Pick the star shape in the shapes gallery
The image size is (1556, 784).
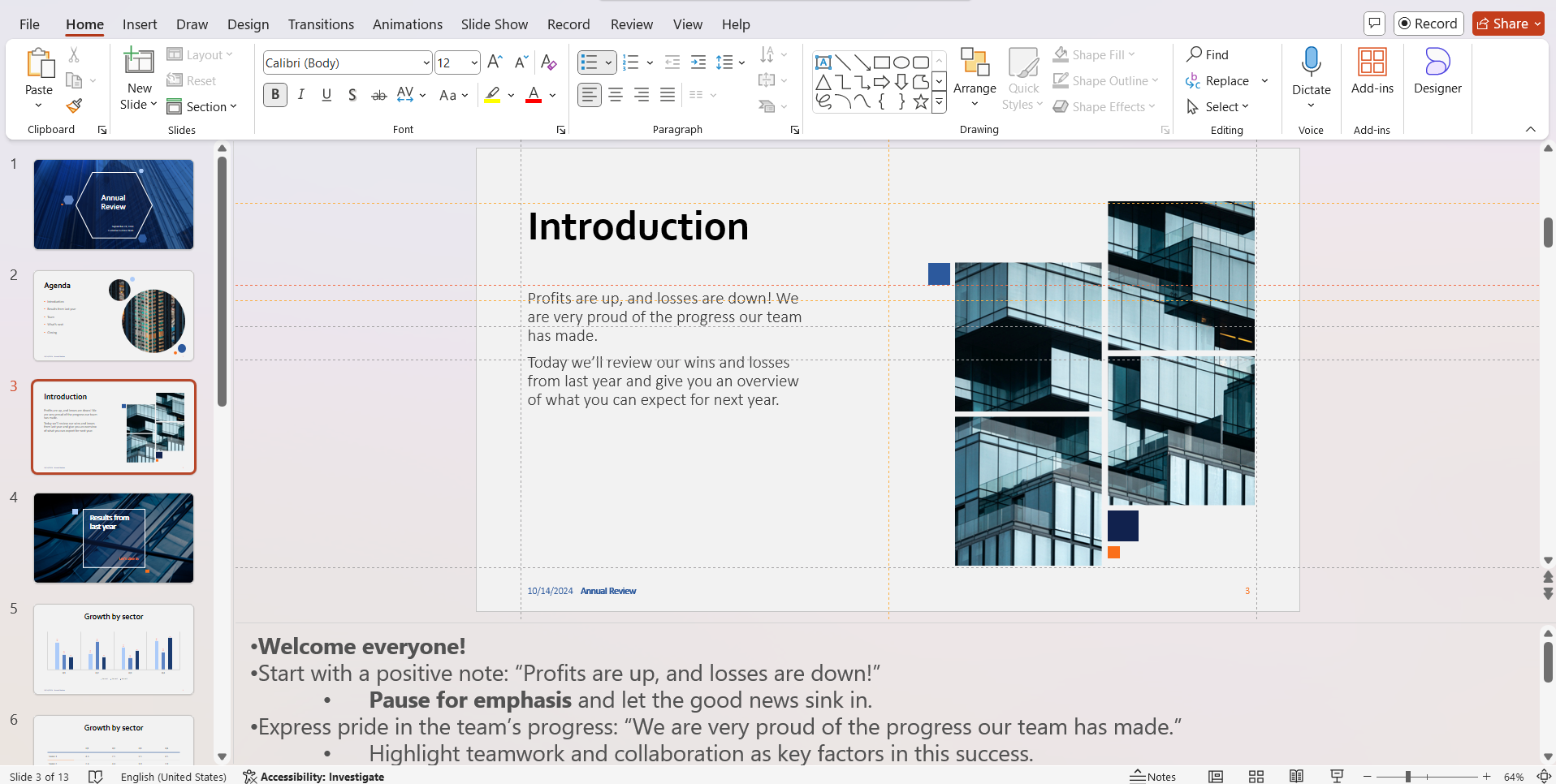[921, 101]
